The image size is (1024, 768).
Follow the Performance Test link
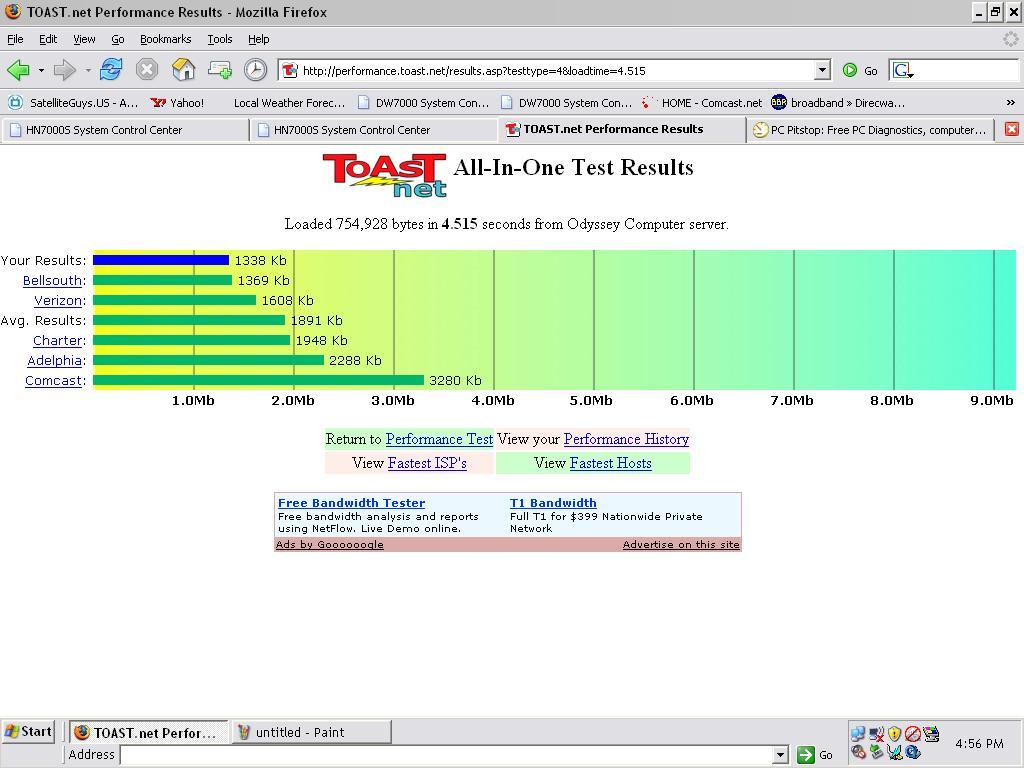click(x=439, y=439)
